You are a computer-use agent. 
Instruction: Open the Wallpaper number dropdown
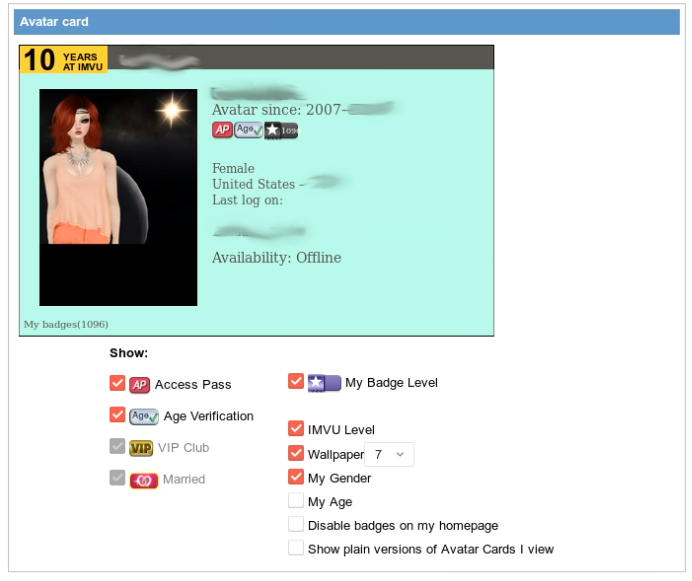point(389,454)
